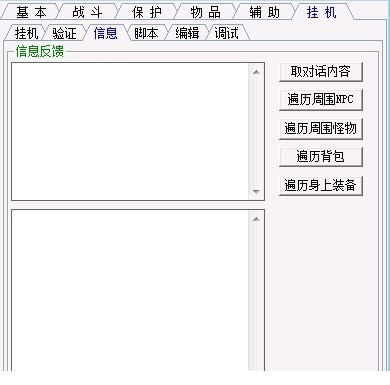Click the lower text box's scroll-up arrow

(x=256, y=219)
